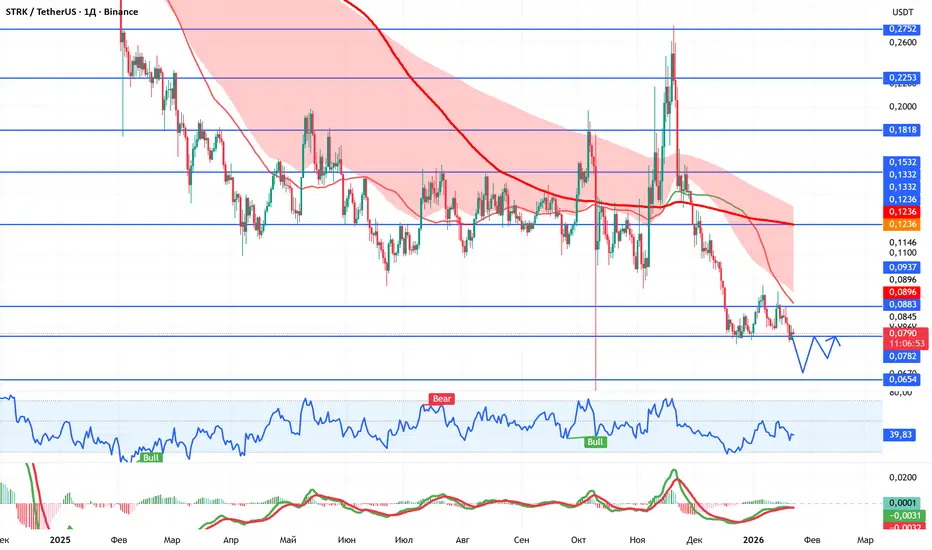Select the blue 0,0782 price level label
This screenshot has height=550, width=932.
pyautogui.click(x=902, y=356)
